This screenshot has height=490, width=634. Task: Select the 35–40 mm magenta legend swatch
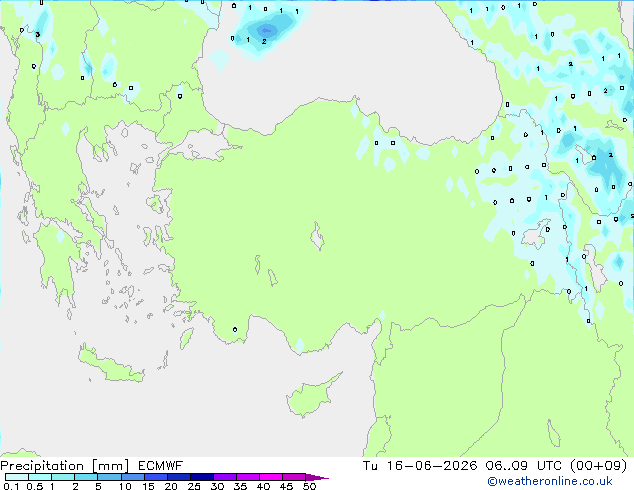(x=247, y=477)
